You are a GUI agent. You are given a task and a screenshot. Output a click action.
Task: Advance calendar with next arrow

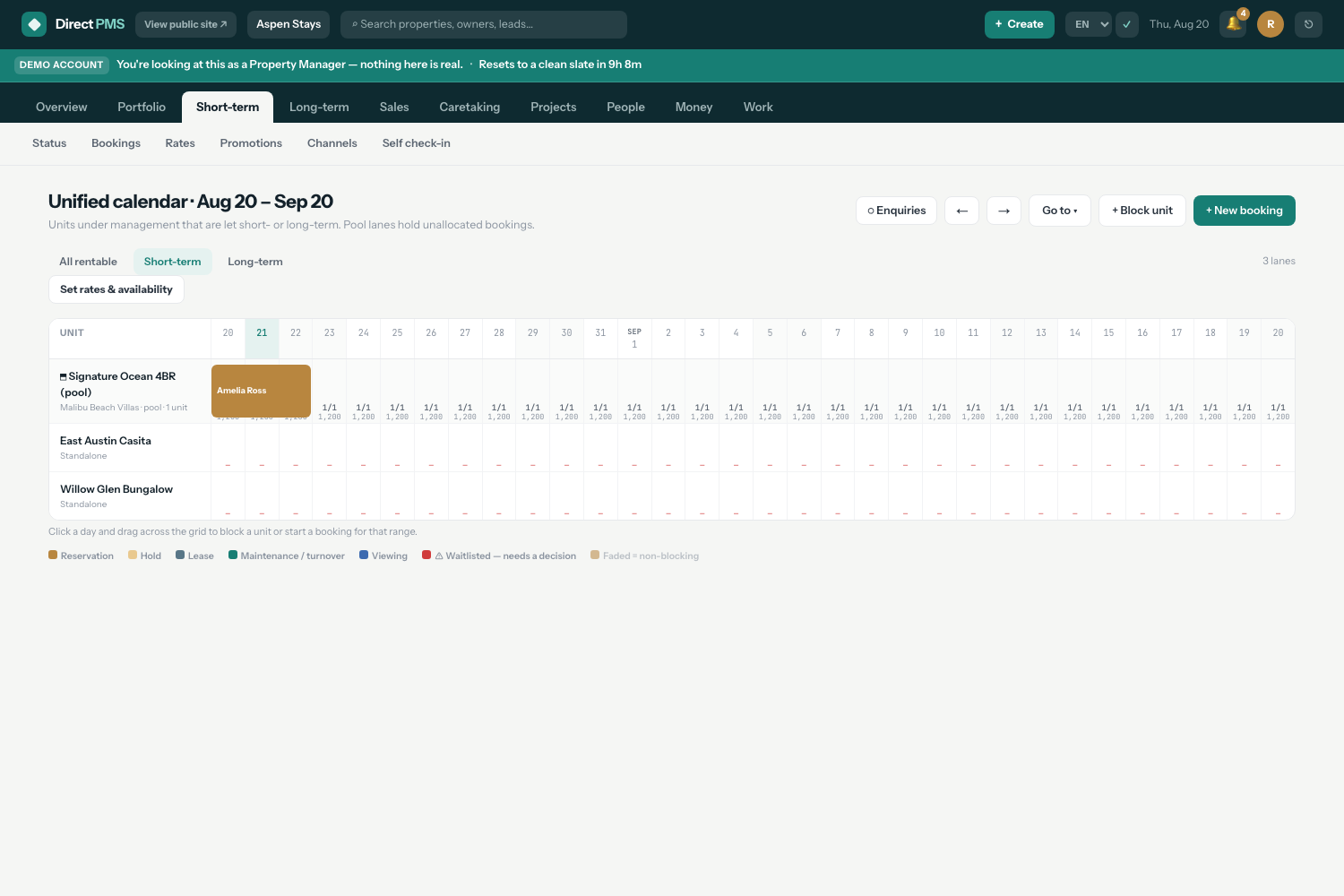point(1004,211)
